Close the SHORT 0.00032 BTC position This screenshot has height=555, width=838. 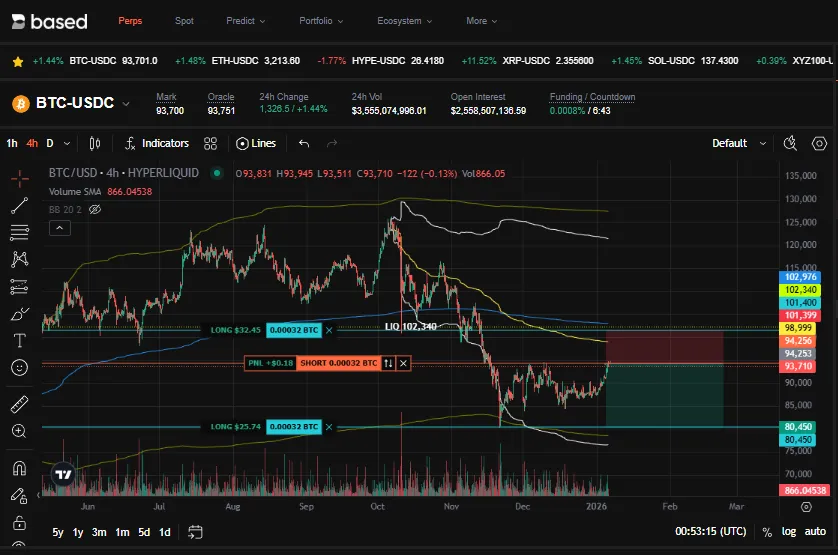pyautogui.click(x=404, y=363)
